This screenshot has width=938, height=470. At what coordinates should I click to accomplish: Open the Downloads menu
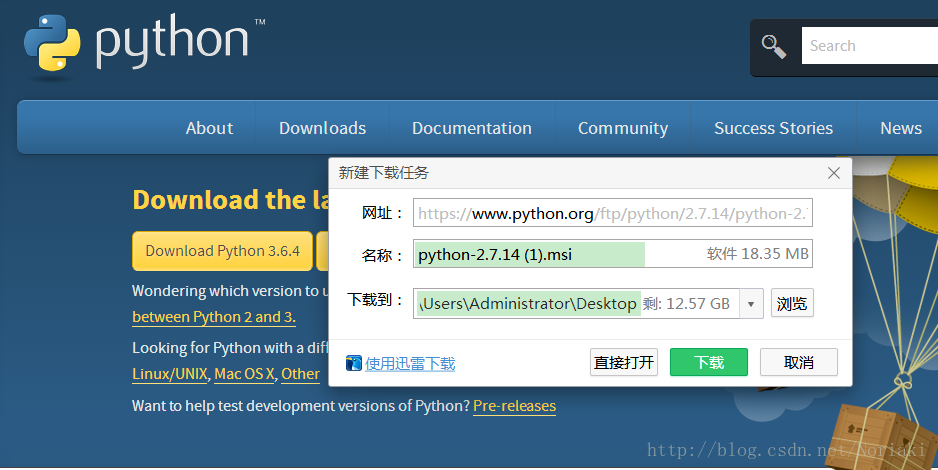pos(322,128)
